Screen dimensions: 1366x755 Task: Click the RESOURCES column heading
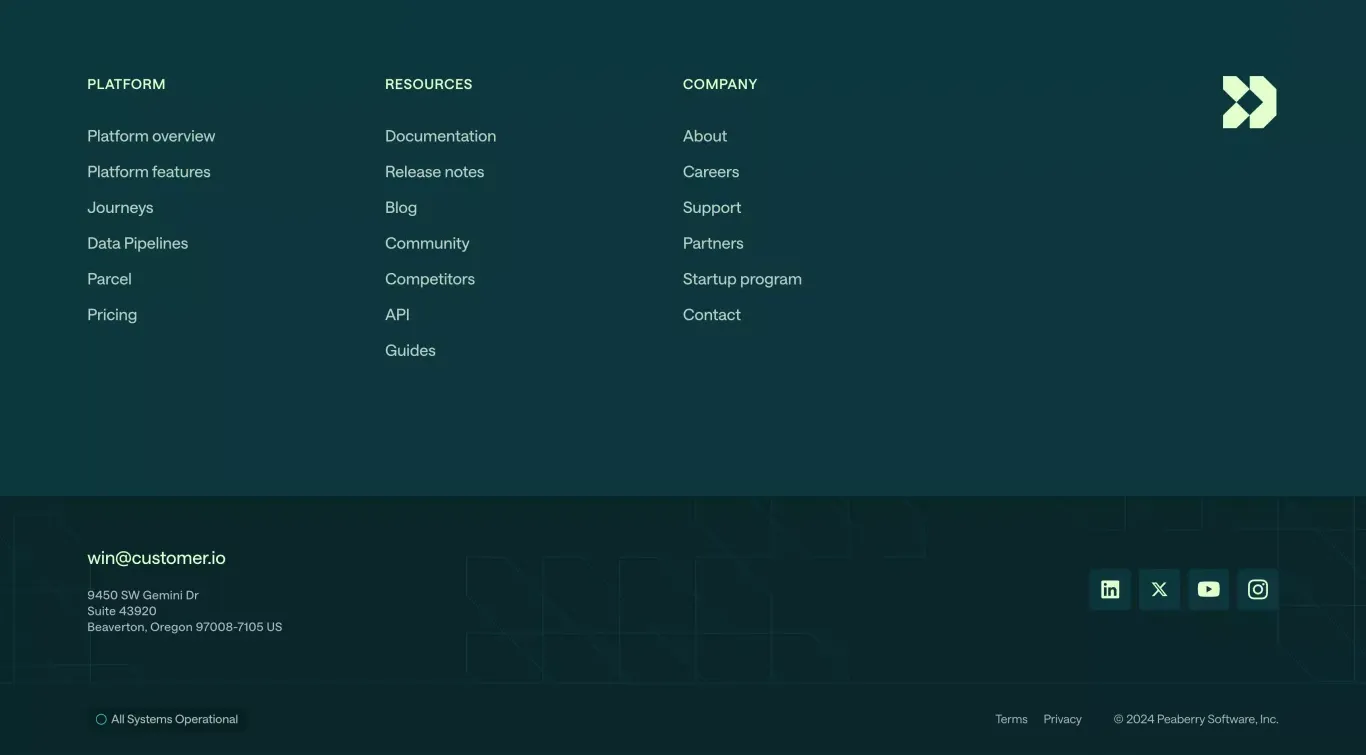coord(428,84)
